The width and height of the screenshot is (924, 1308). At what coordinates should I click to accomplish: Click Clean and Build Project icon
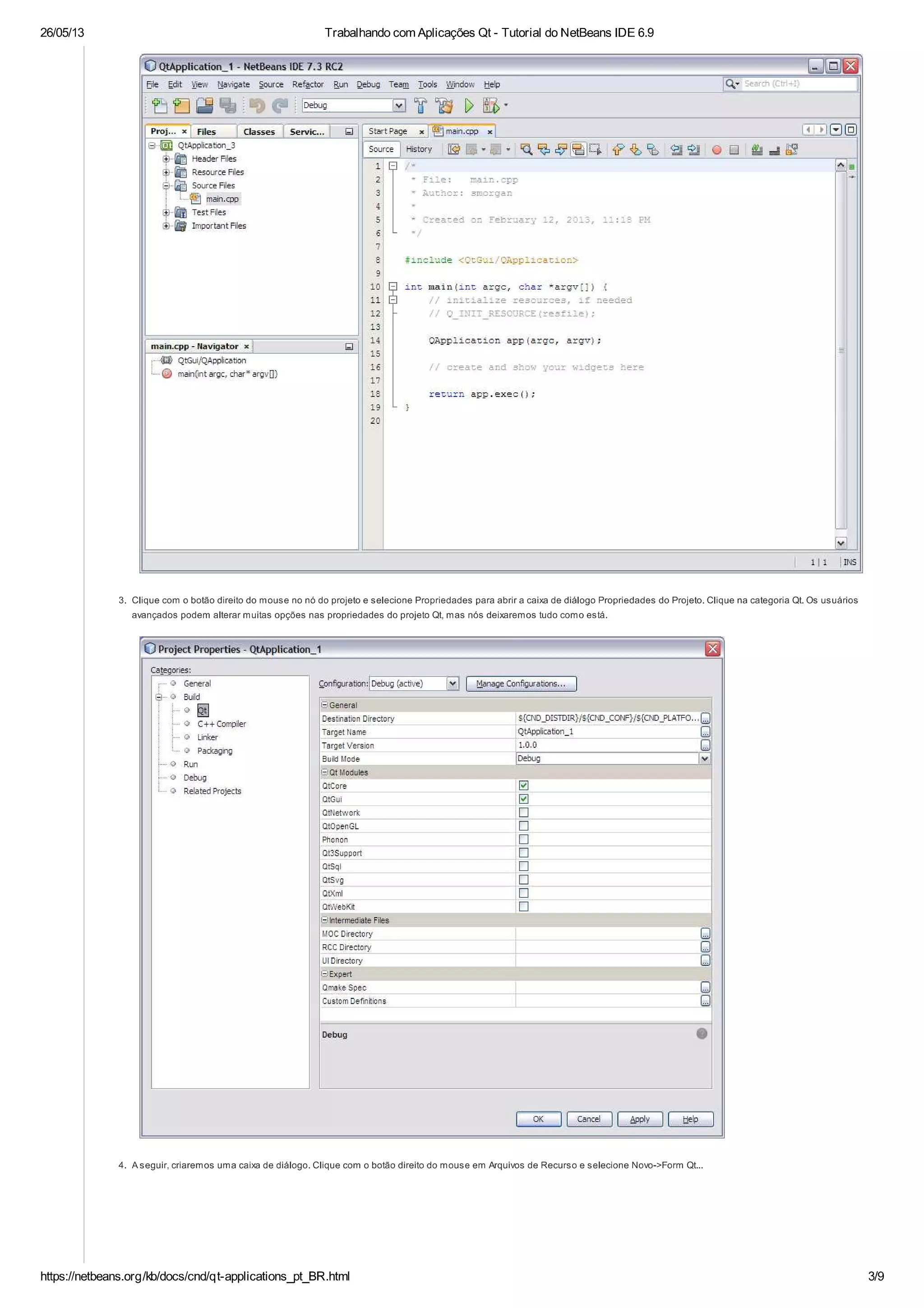[x=444, y=106]
